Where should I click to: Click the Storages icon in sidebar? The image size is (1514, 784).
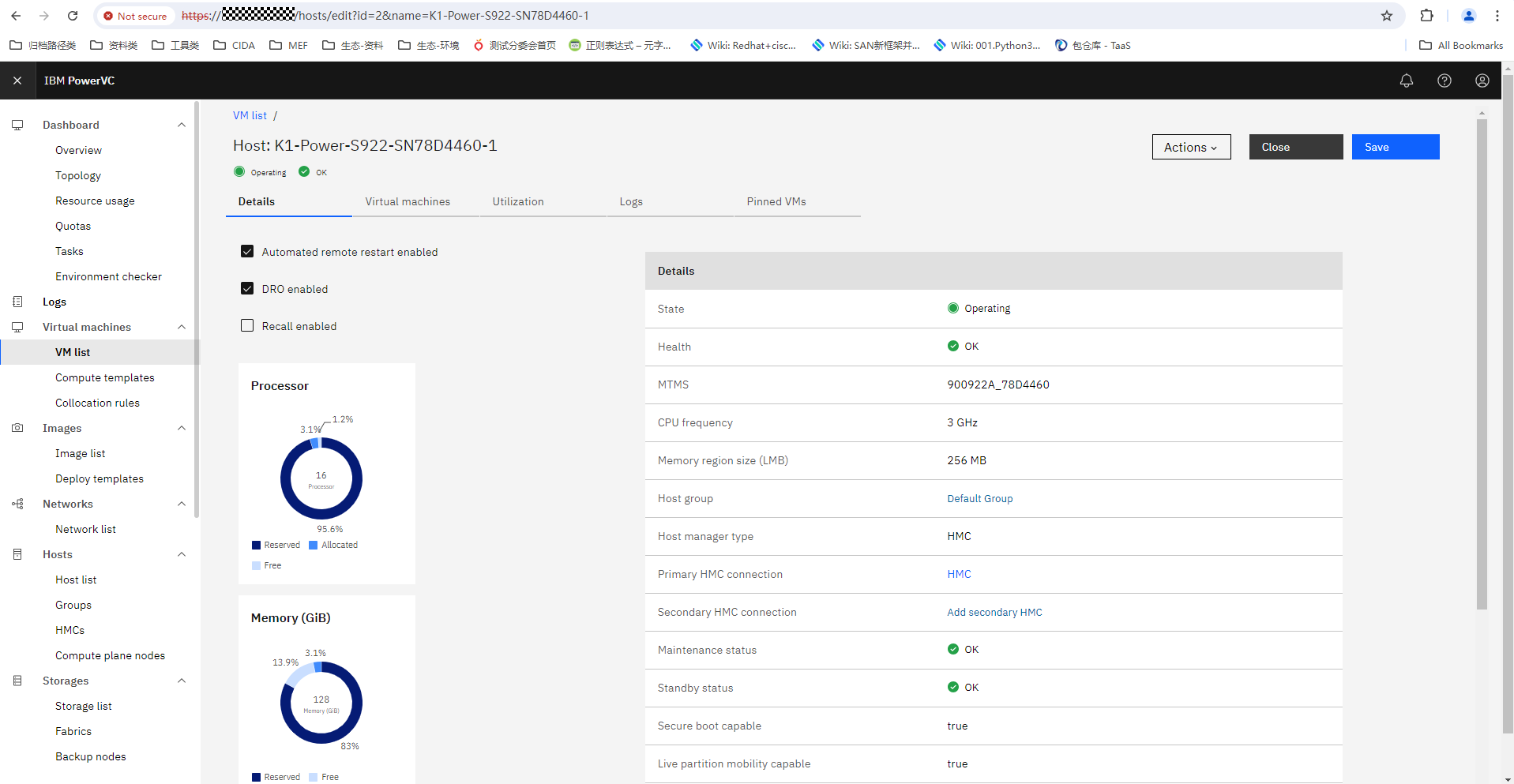tap(17, 681)
